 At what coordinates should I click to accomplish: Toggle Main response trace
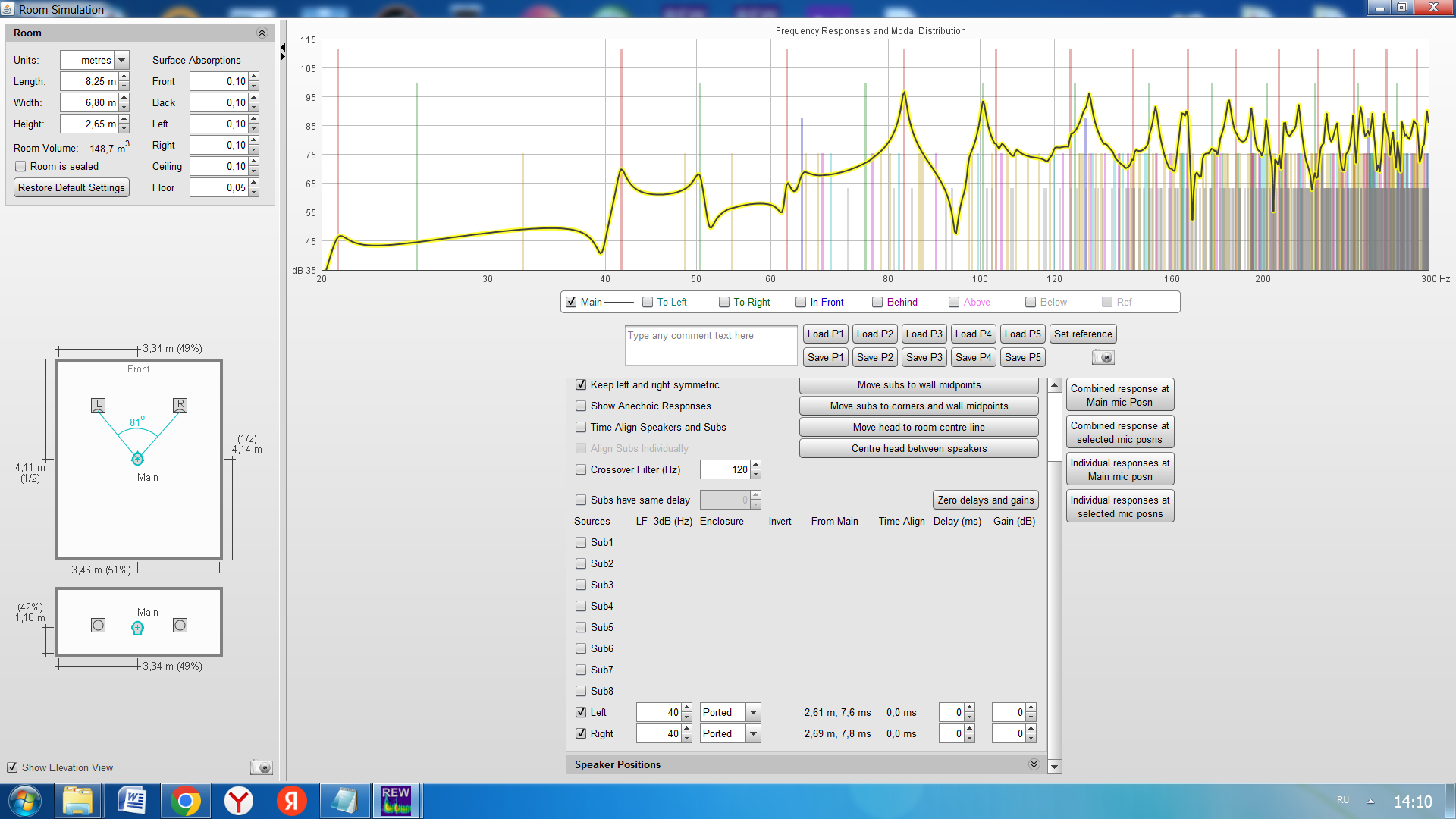pos(572,302)
